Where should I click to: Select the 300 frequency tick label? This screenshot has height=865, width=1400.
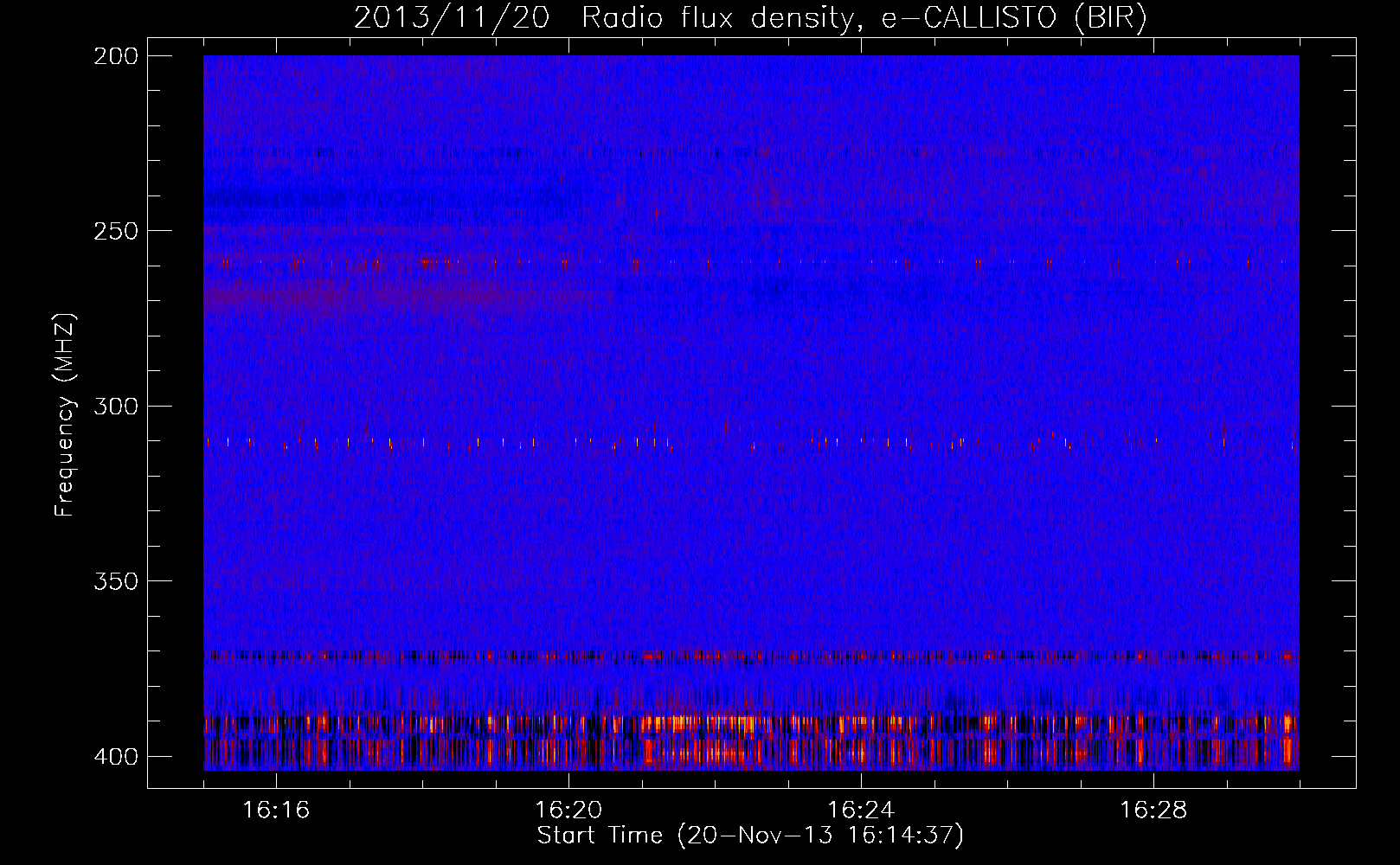point(116,406)
